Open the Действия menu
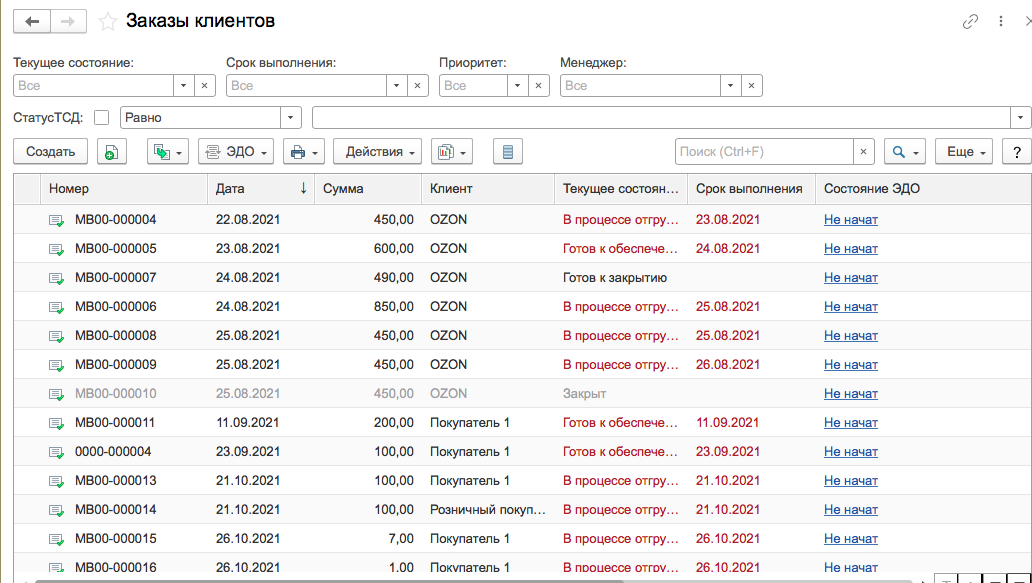Image resolution: width=1032 pixels, height=583 pixels. click(377, 151)
